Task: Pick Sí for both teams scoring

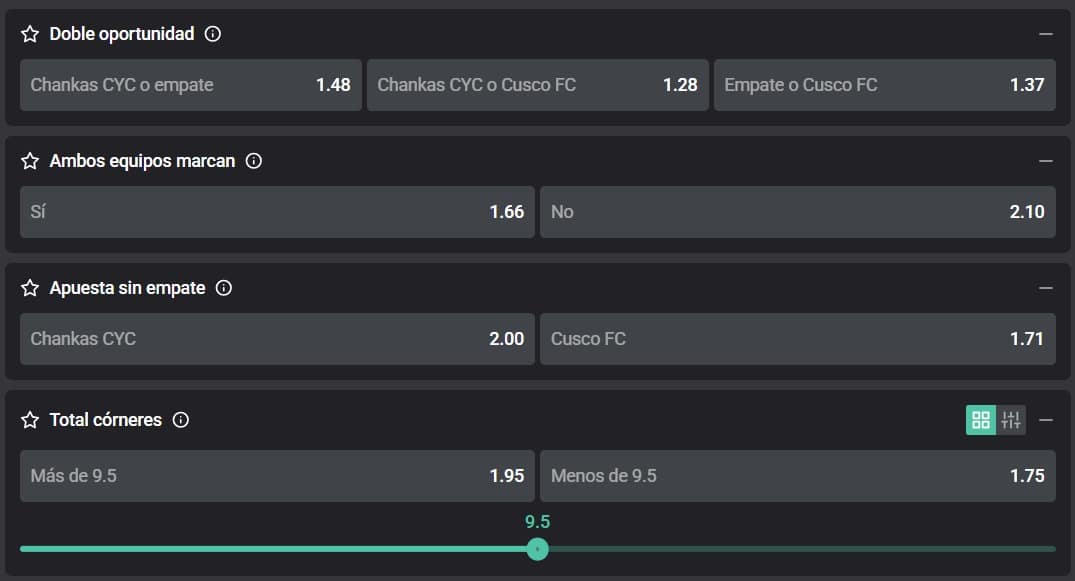Action: (277, 212)
